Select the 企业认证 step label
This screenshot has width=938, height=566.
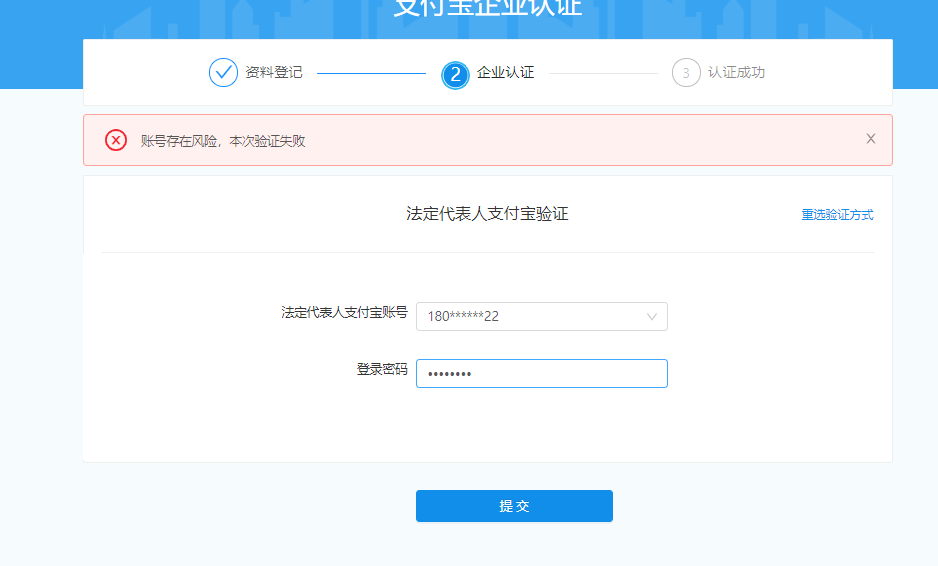pos(505,72)
